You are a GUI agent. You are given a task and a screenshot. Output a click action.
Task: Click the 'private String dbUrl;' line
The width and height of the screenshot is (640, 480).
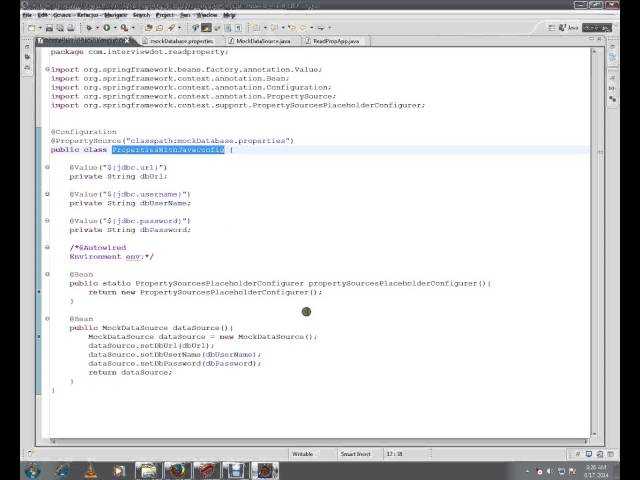118,176
